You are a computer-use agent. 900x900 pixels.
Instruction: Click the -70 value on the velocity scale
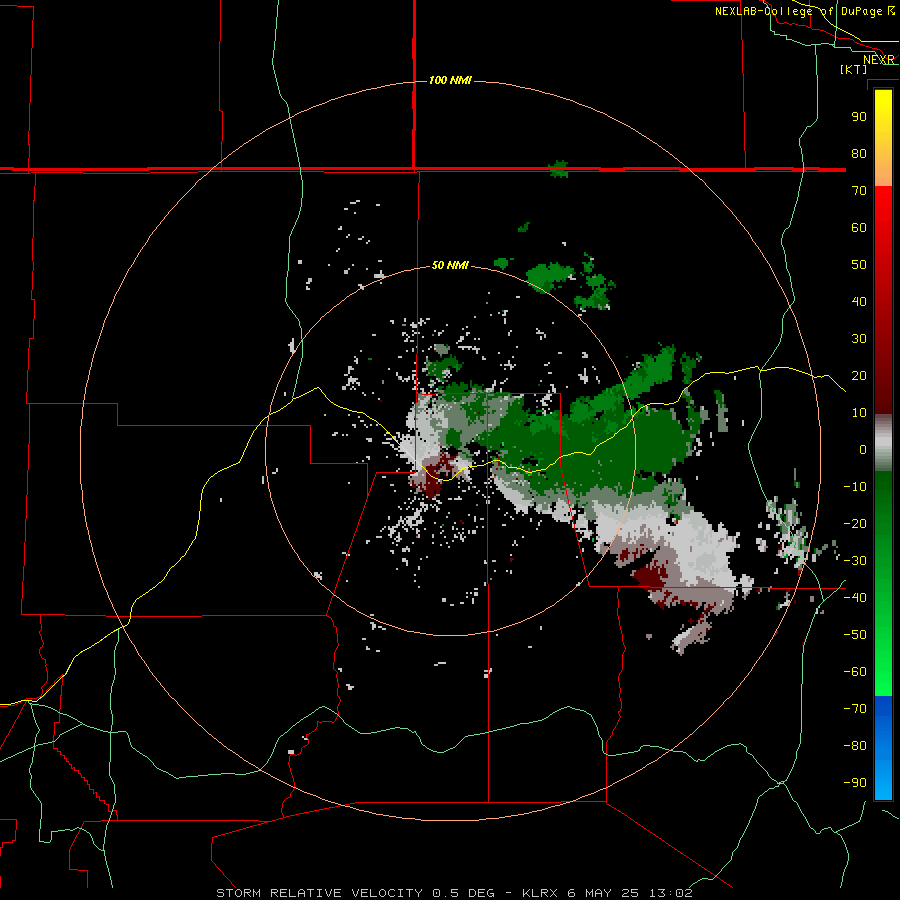[x=855, y=709]
